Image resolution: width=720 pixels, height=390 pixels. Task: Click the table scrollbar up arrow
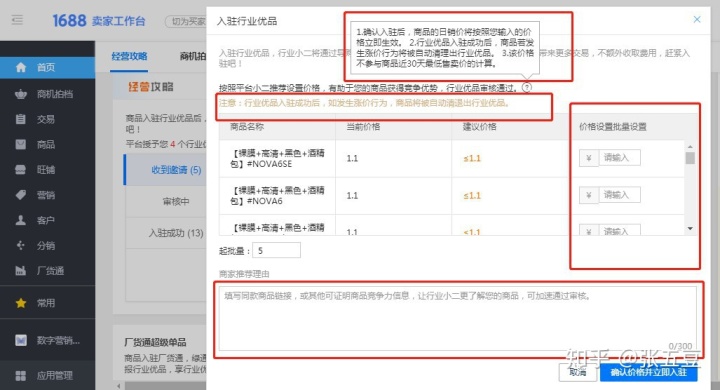[690, 146]
